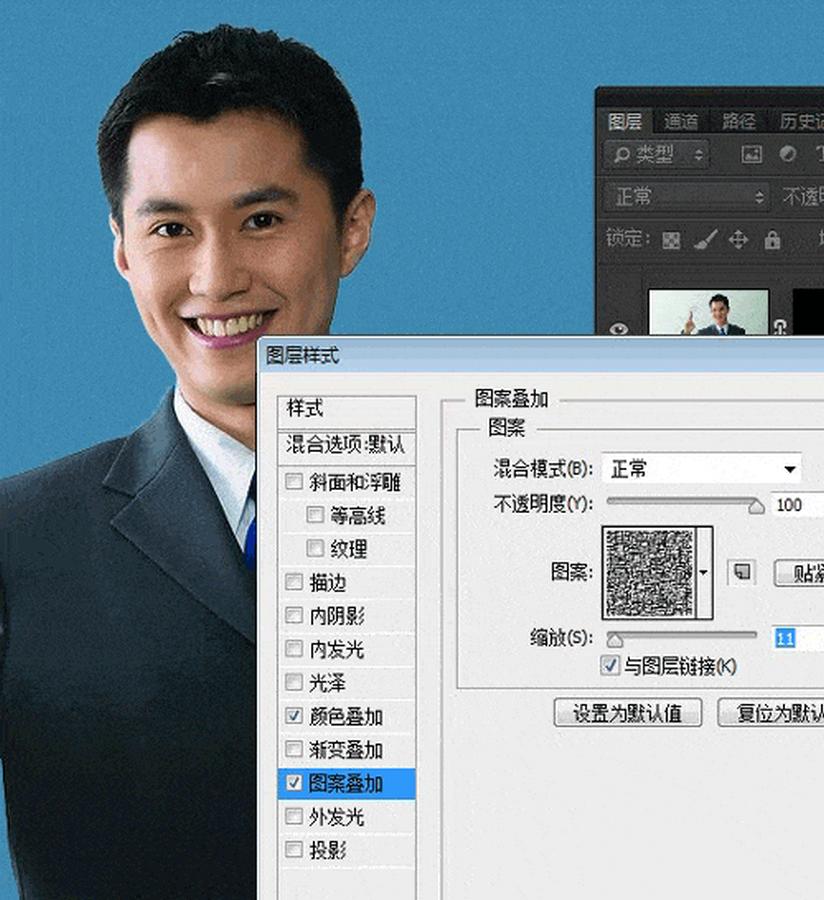The image size is (824, 900).
Task: Enable the 斜面和浮雕 style checkbox
Action: click(x=294, y=482)
